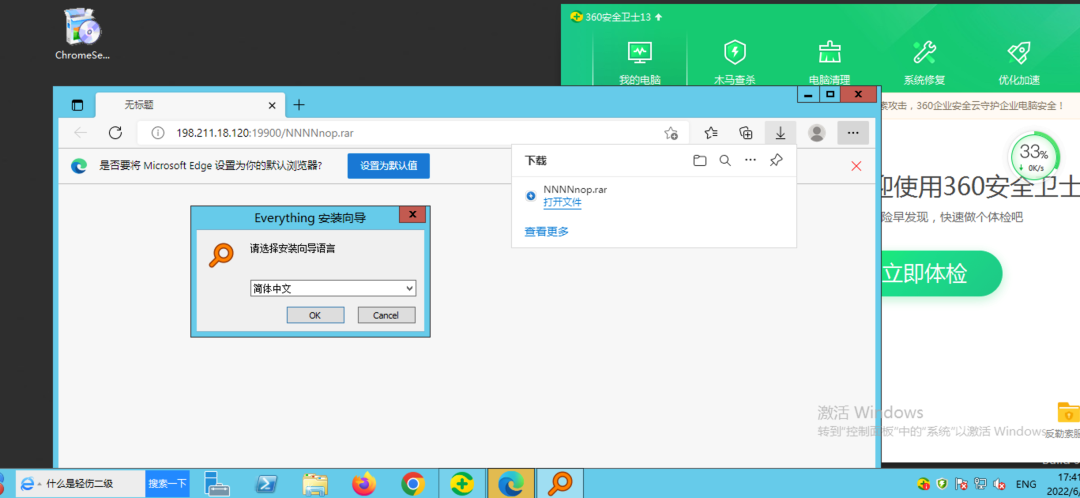Click the Edge tab actions menu icon

pyautogui.click(x=76, y=105)
